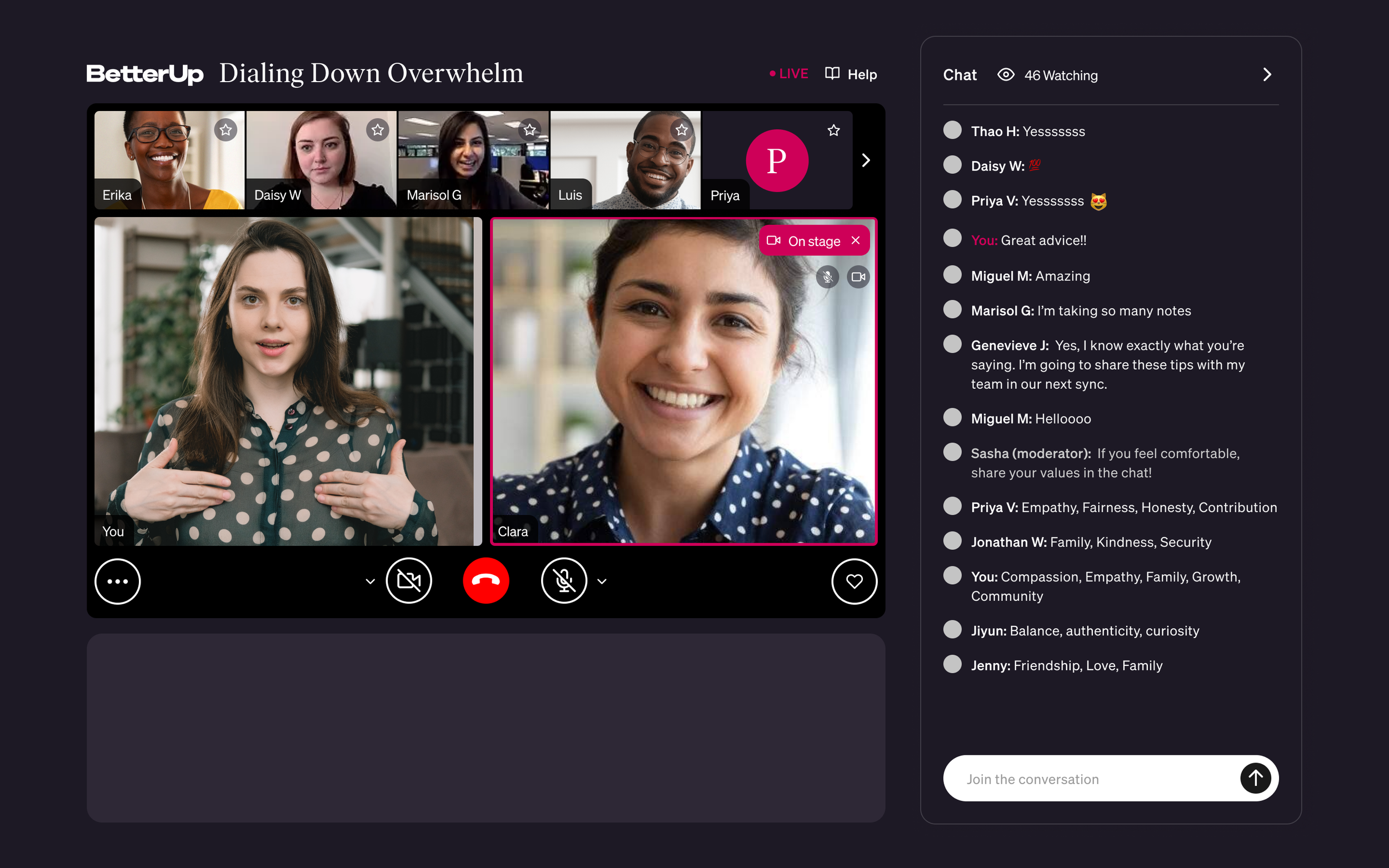Select Luis's video thumbnail
The image size is (1389, 868).
coord(626,160)
